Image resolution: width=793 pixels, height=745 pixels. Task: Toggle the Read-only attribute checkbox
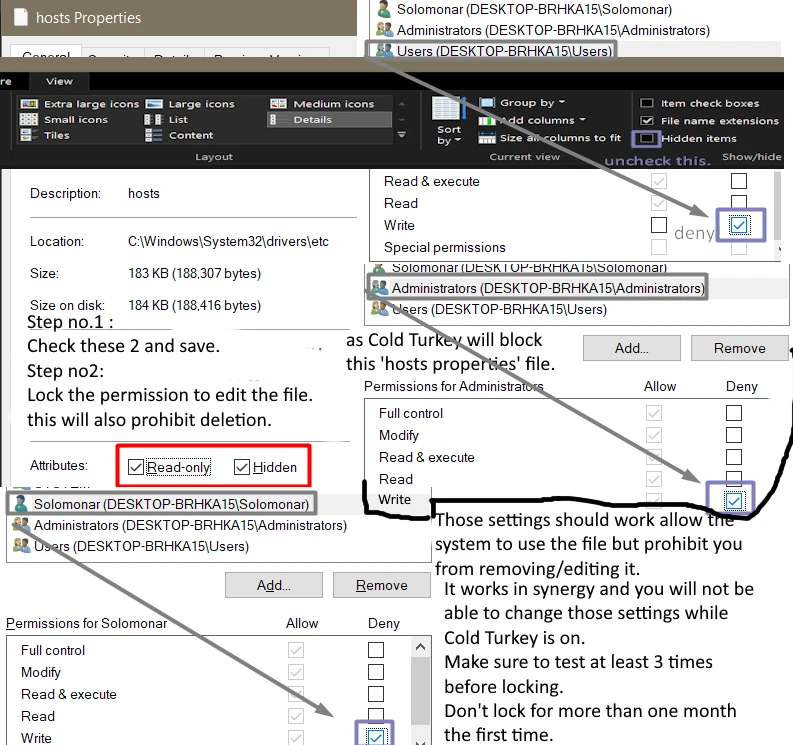pos(136,467)
